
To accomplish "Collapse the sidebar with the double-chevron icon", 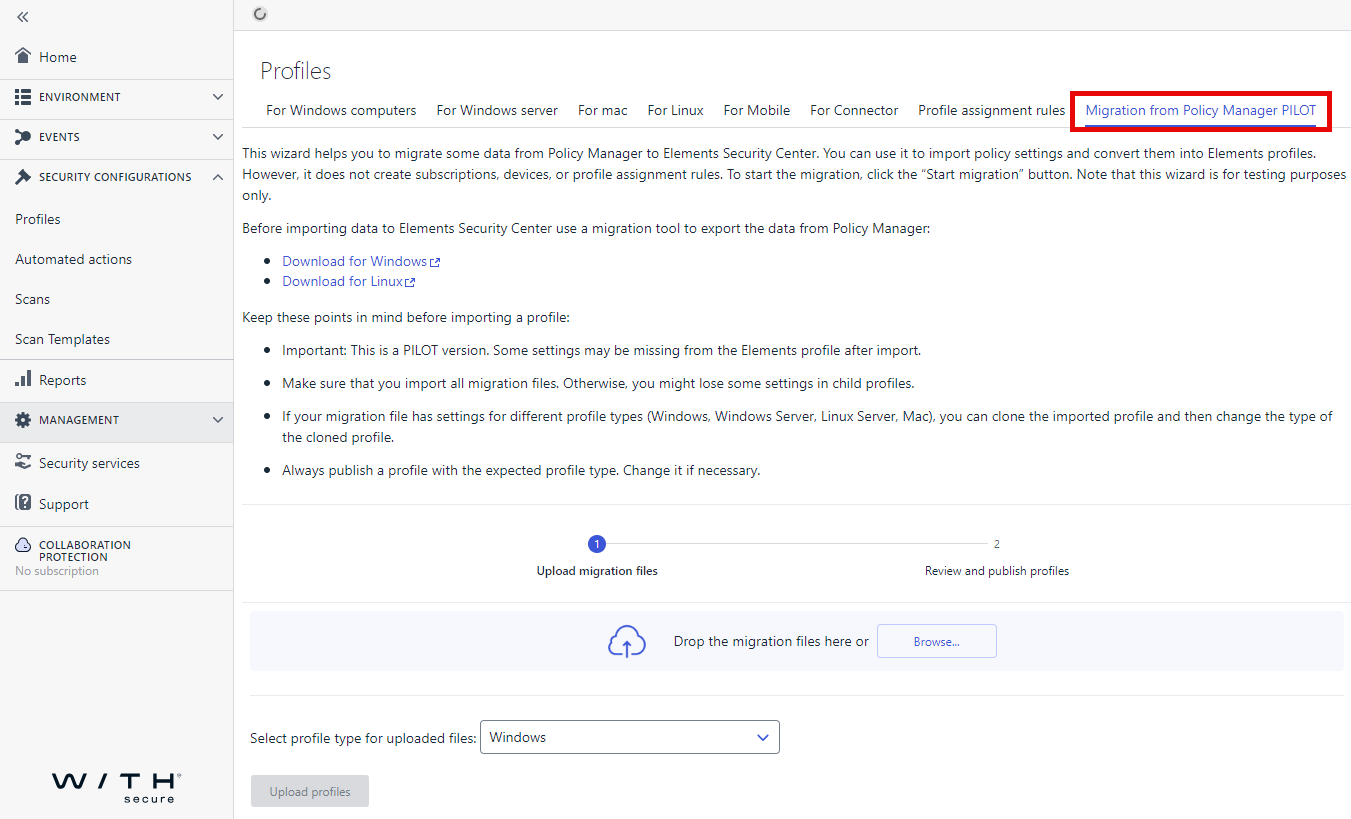I will [23, 17].
